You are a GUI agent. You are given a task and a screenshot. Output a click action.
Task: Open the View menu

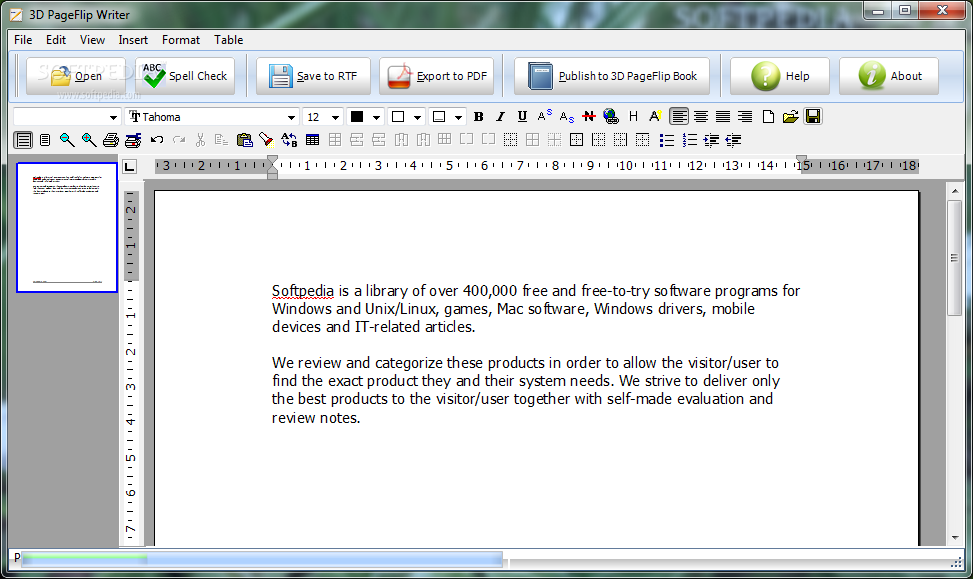coord(92,40)
